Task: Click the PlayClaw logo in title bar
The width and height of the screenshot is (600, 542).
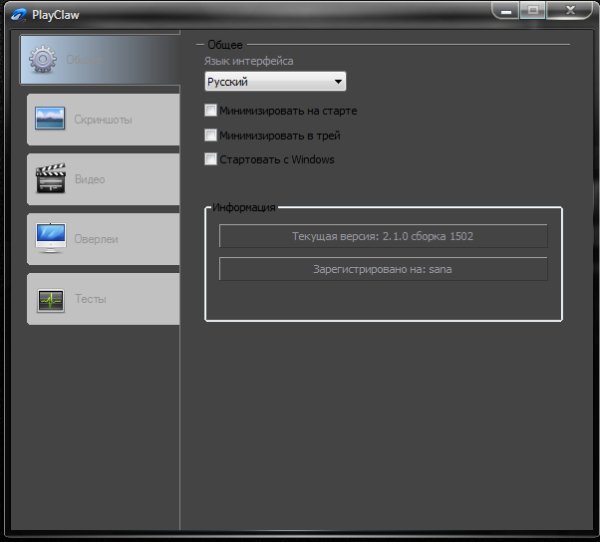Action: click(19, 15)
